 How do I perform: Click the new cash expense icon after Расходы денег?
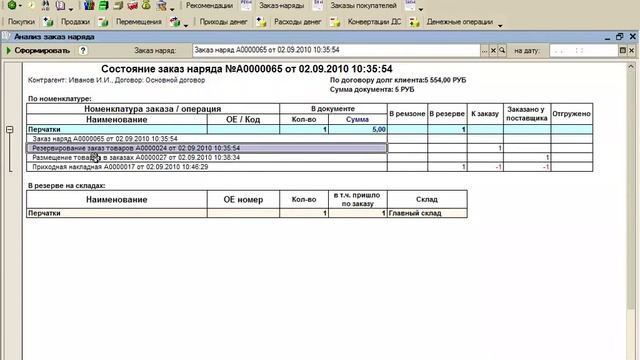click(x=335, y=22)
